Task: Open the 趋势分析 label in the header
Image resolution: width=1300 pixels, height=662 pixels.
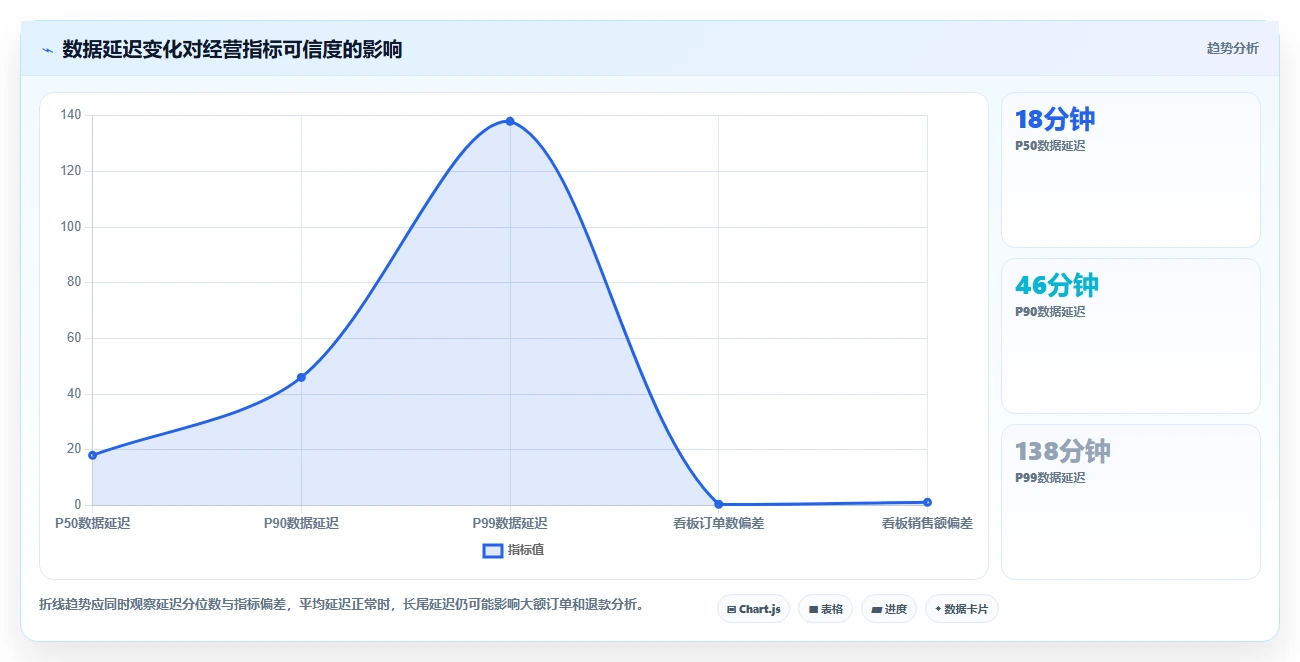Action: pos(1233,48)
